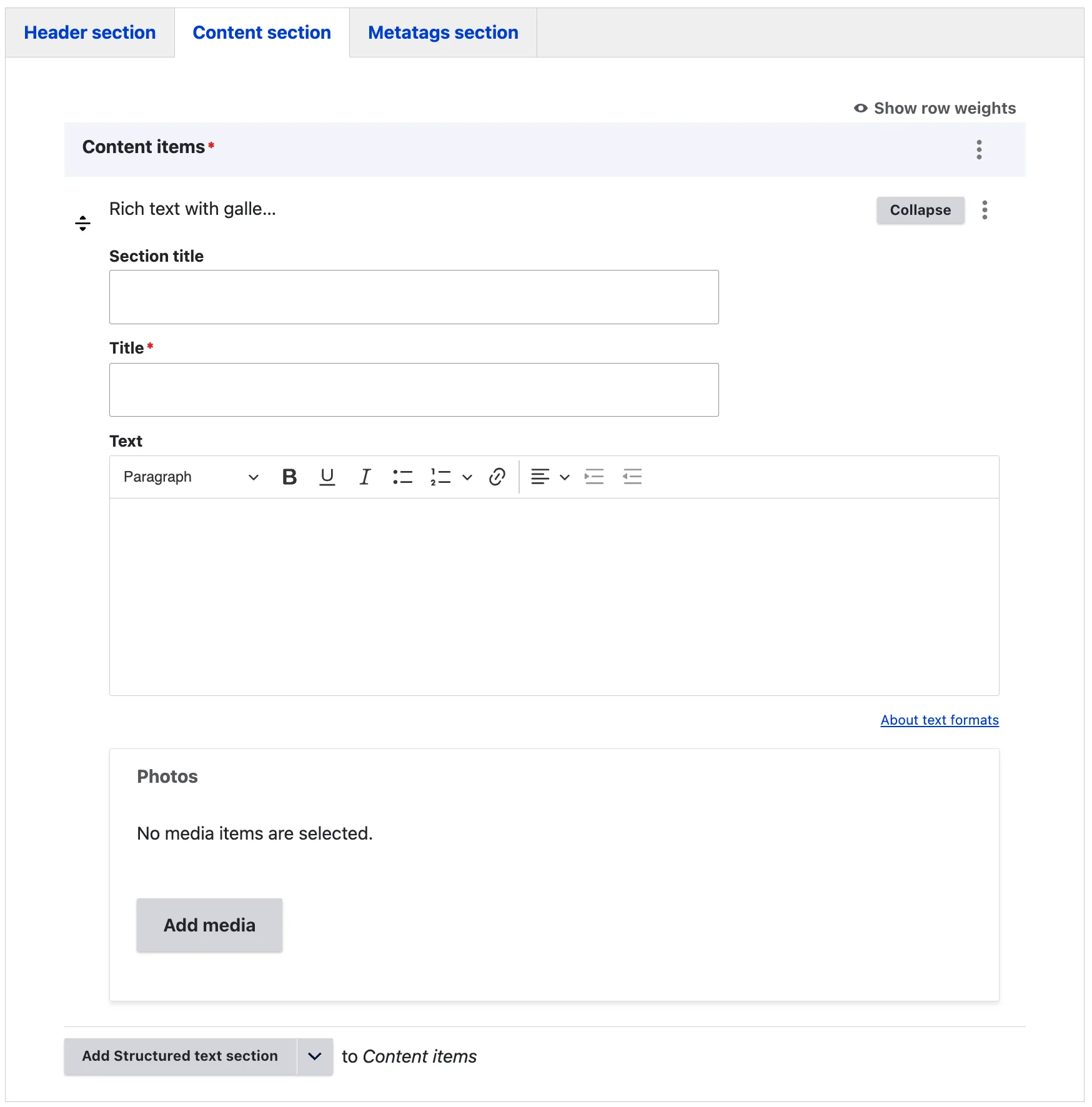
Task: Expand the numbered list style options
Action: [x=467, y=477]
